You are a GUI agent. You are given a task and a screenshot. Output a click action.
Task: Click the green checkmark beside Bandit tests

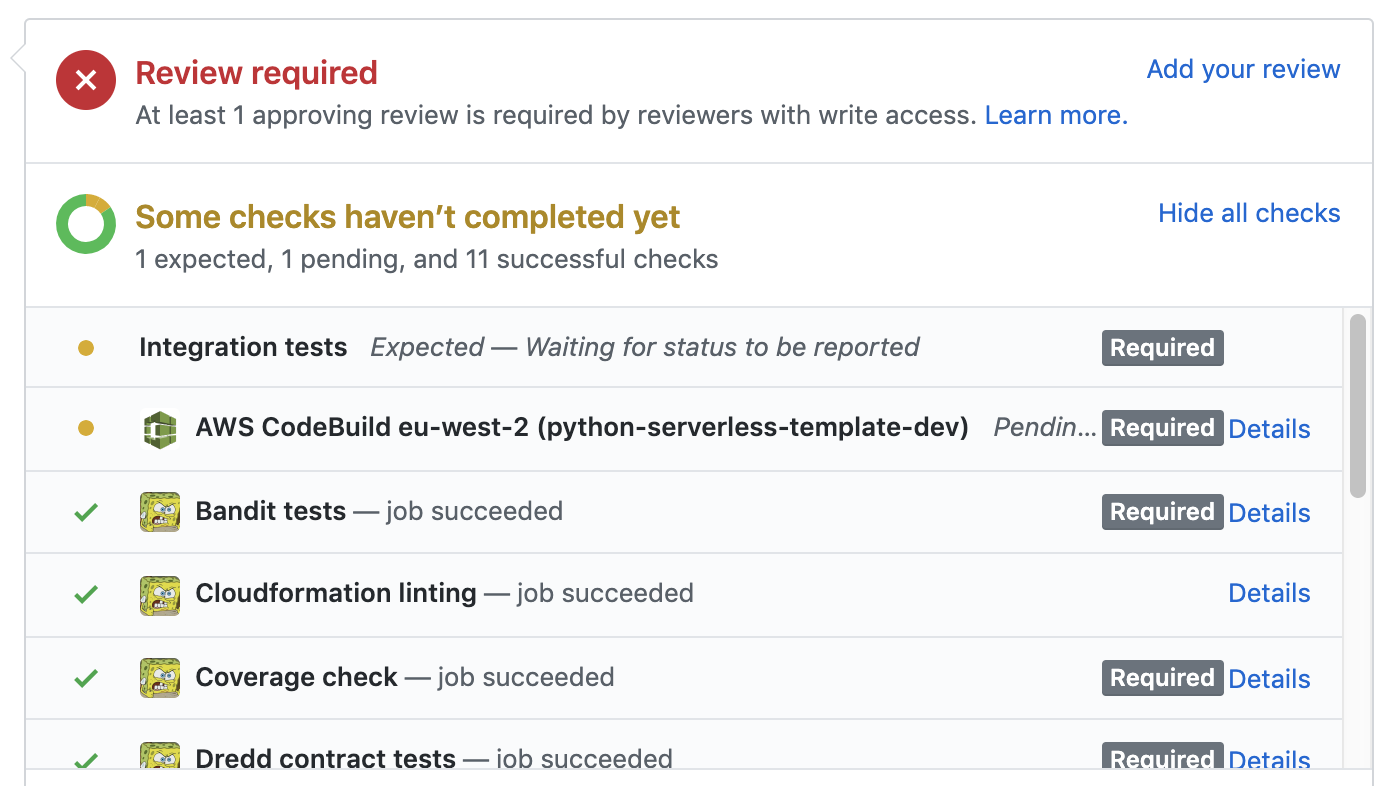[x=86, y=512]
